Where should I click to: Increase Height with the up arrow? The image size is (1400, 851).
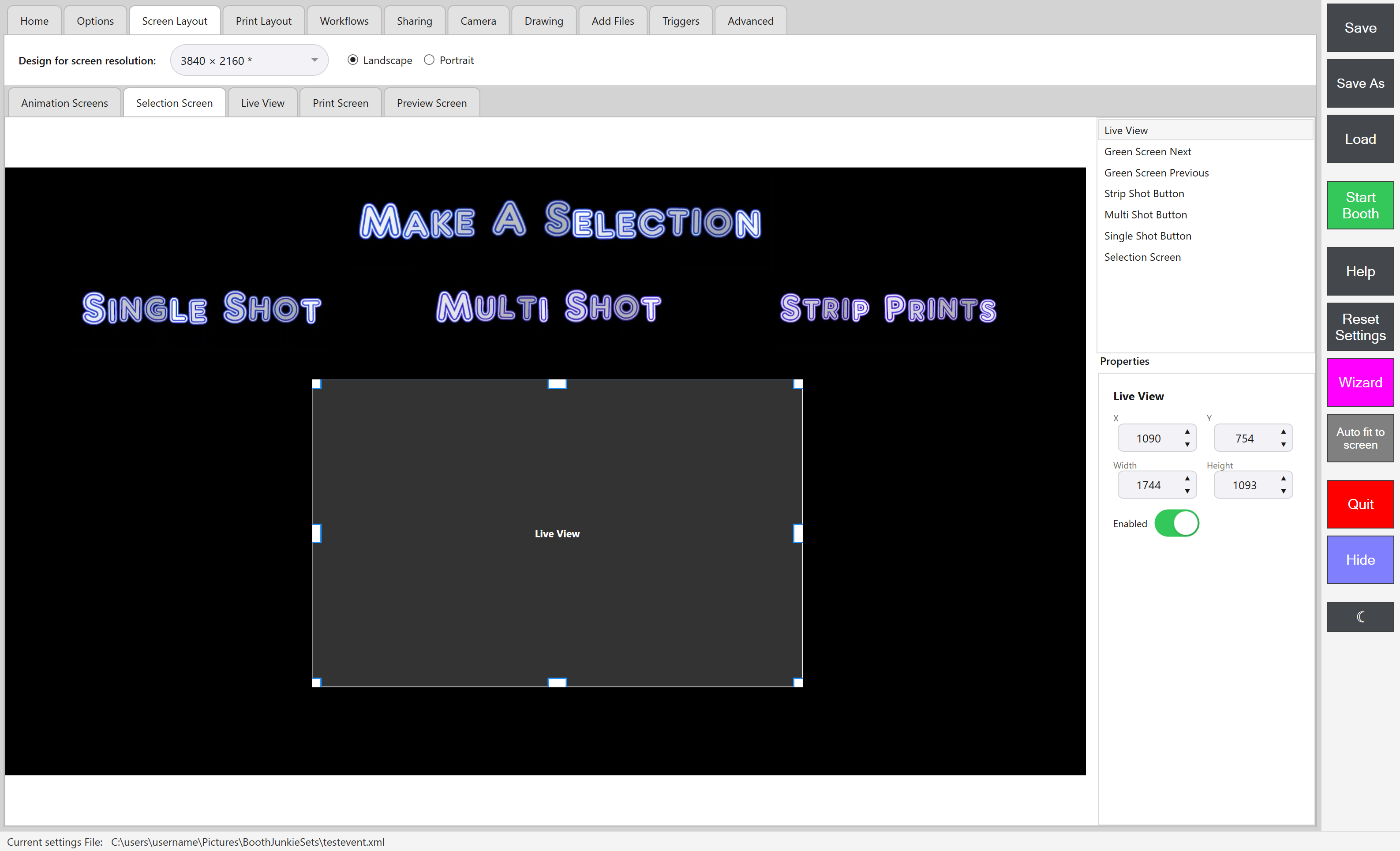[1283, 478]
